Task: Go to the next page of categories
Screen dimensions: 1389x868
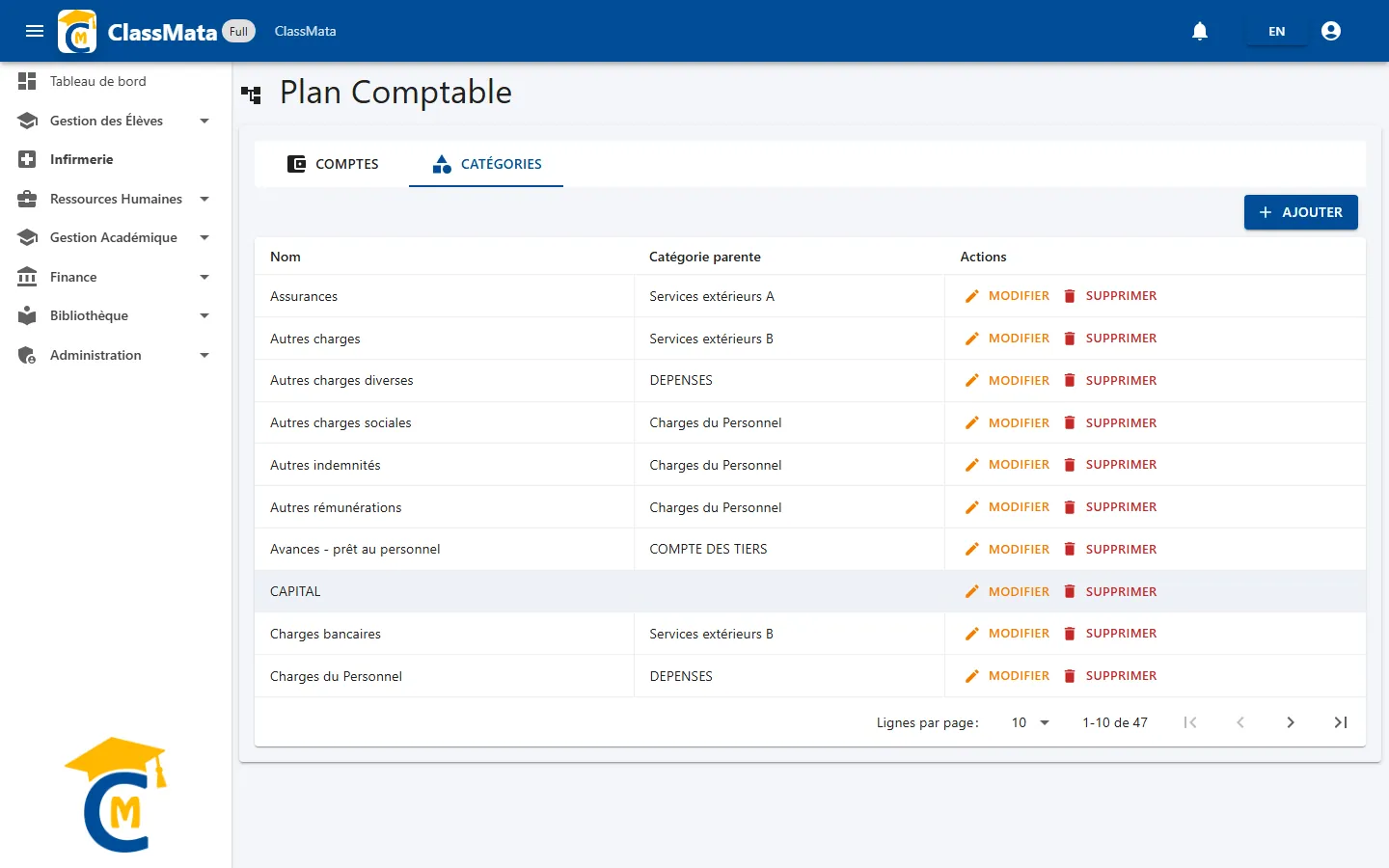Action: tap(1291, 722)
